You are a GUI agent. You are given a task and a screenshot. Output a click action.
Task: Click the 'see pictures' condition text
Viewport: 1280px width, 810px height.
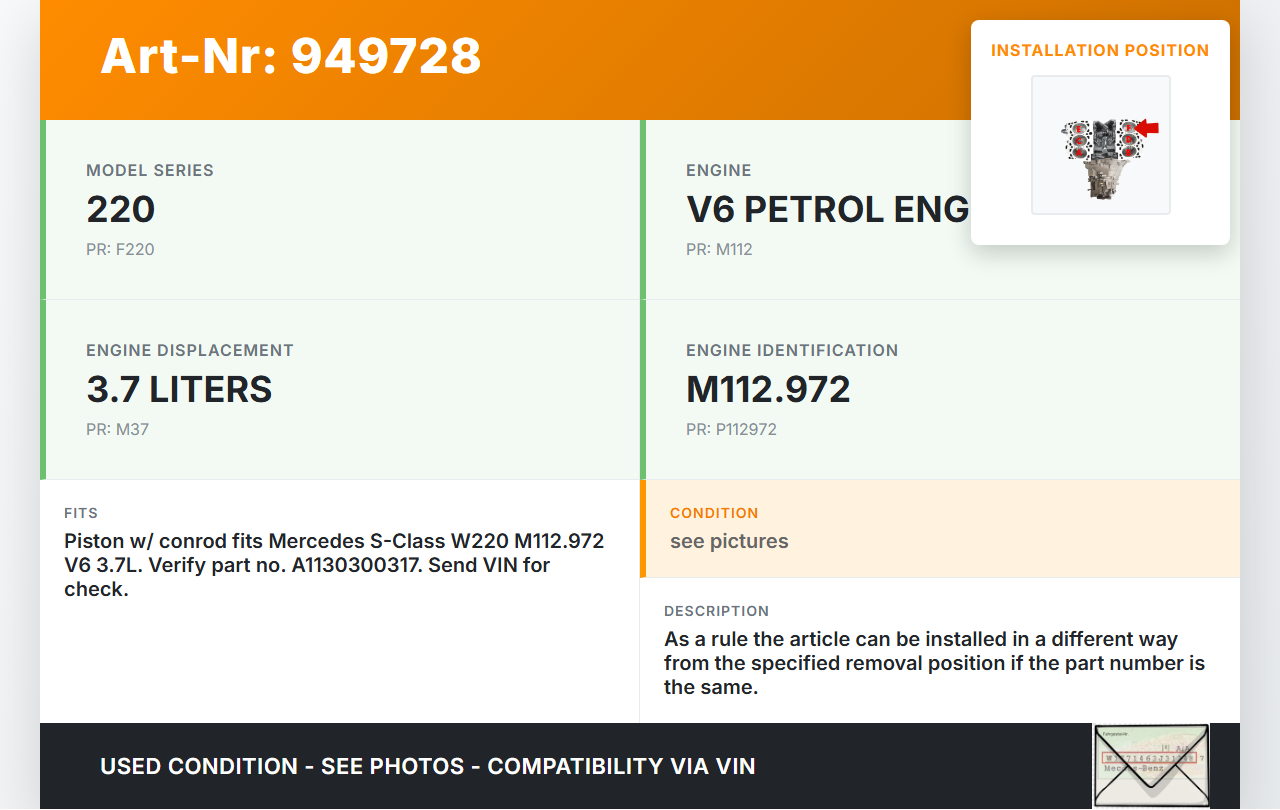point(729,541)
